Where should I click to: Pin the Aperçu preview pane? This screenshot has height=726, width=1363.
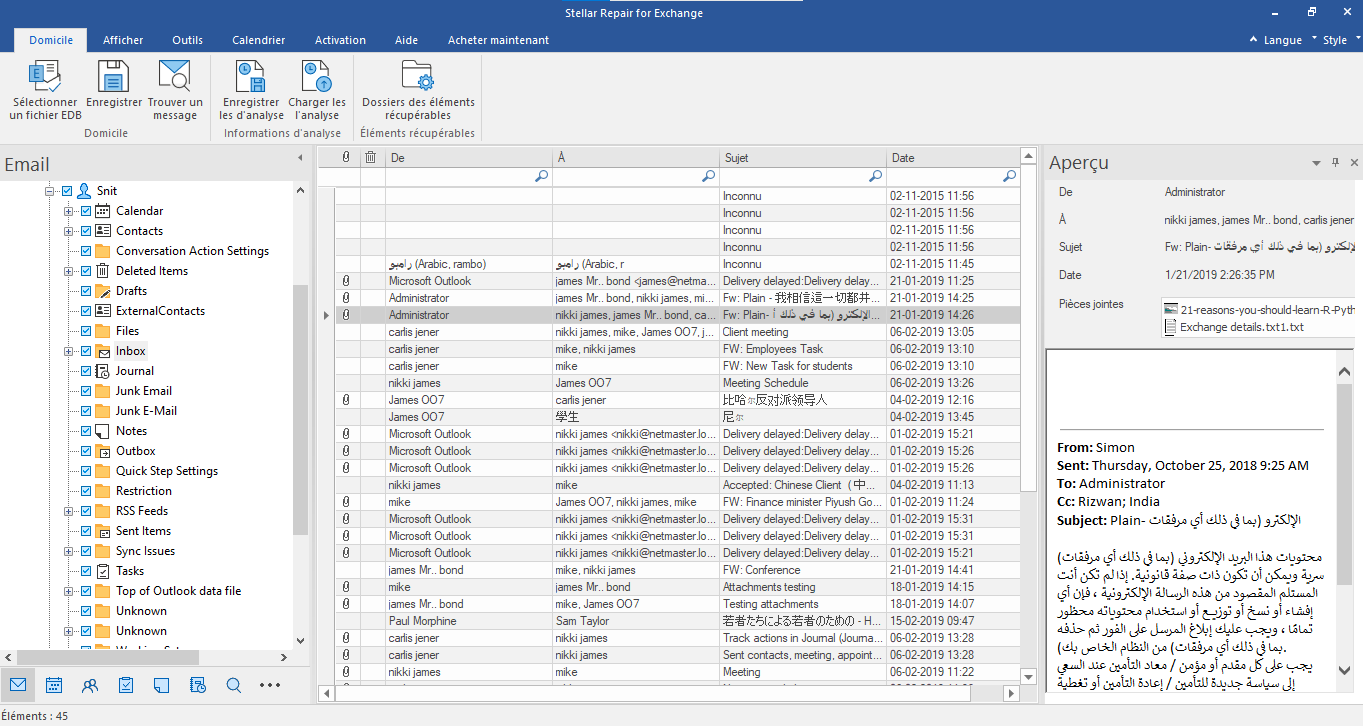click(x=1336, y=162)
